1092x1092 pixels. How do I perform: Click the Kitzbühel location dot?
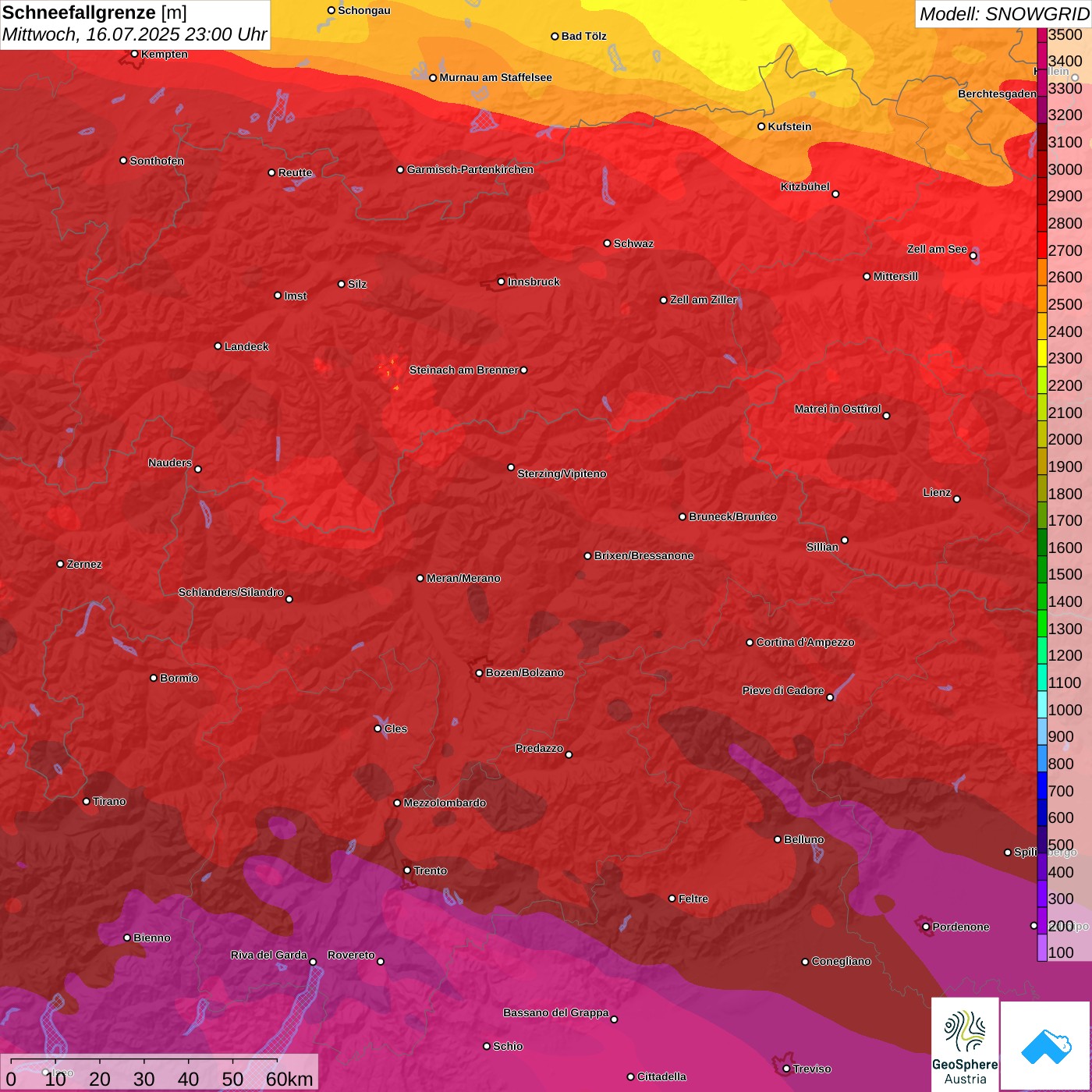pyautogui.click(x=835, y=194)
